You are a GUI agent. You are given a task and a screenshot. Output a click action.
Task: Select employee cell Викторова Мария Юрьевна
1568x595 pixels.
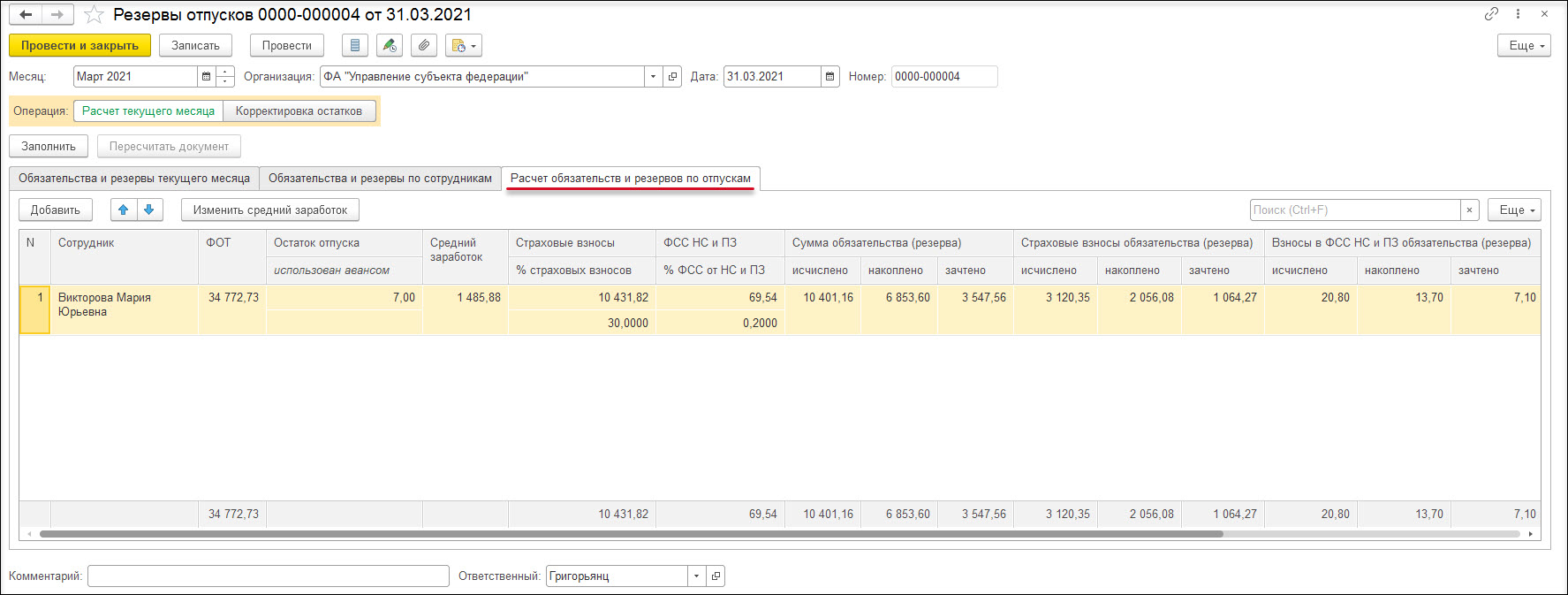(124, 309)
